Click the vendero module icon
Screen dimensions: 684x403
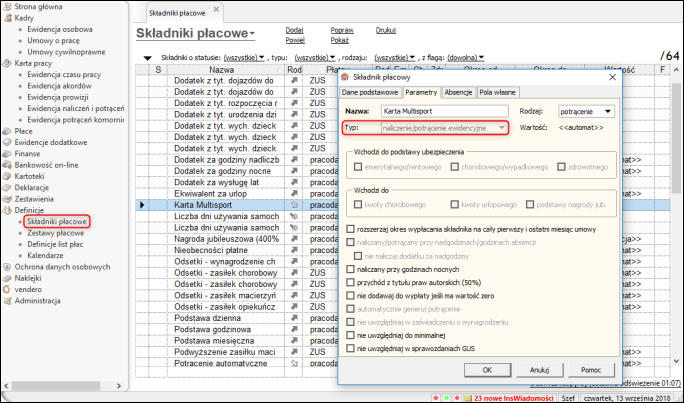coord(7,289)
